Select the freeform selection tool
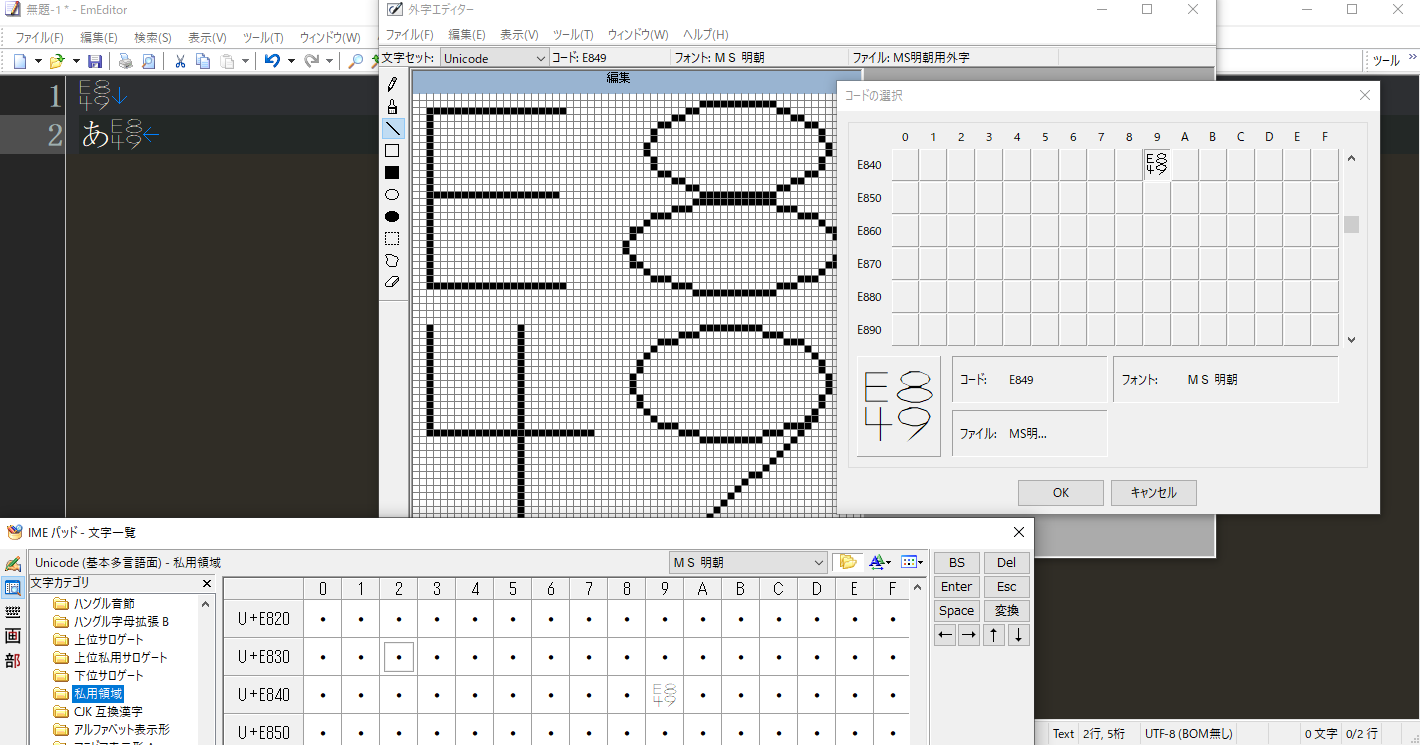This screenshot has width=1420, height=745. [392, 260]
